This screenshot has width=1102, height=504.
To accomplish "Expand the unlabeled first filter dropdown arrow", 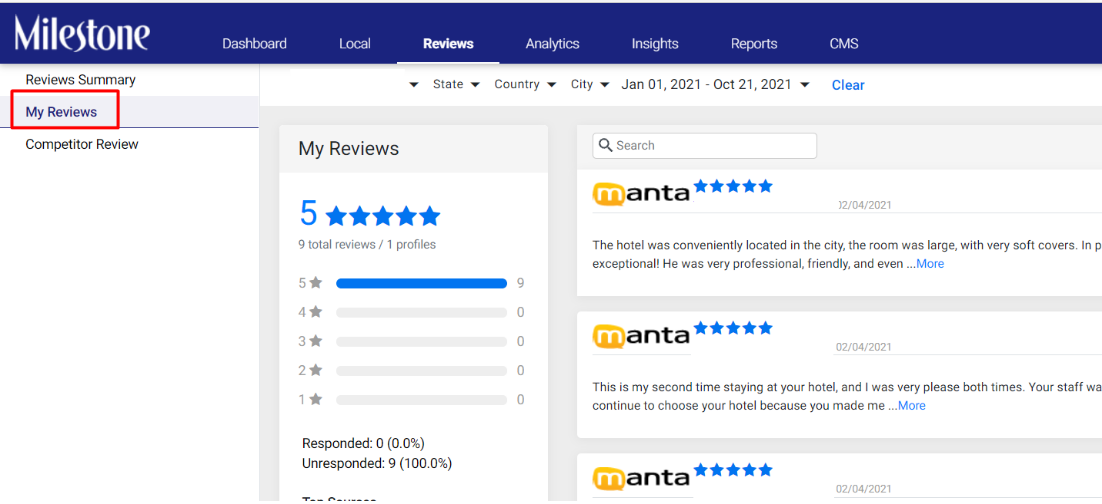I will (414, 85).
